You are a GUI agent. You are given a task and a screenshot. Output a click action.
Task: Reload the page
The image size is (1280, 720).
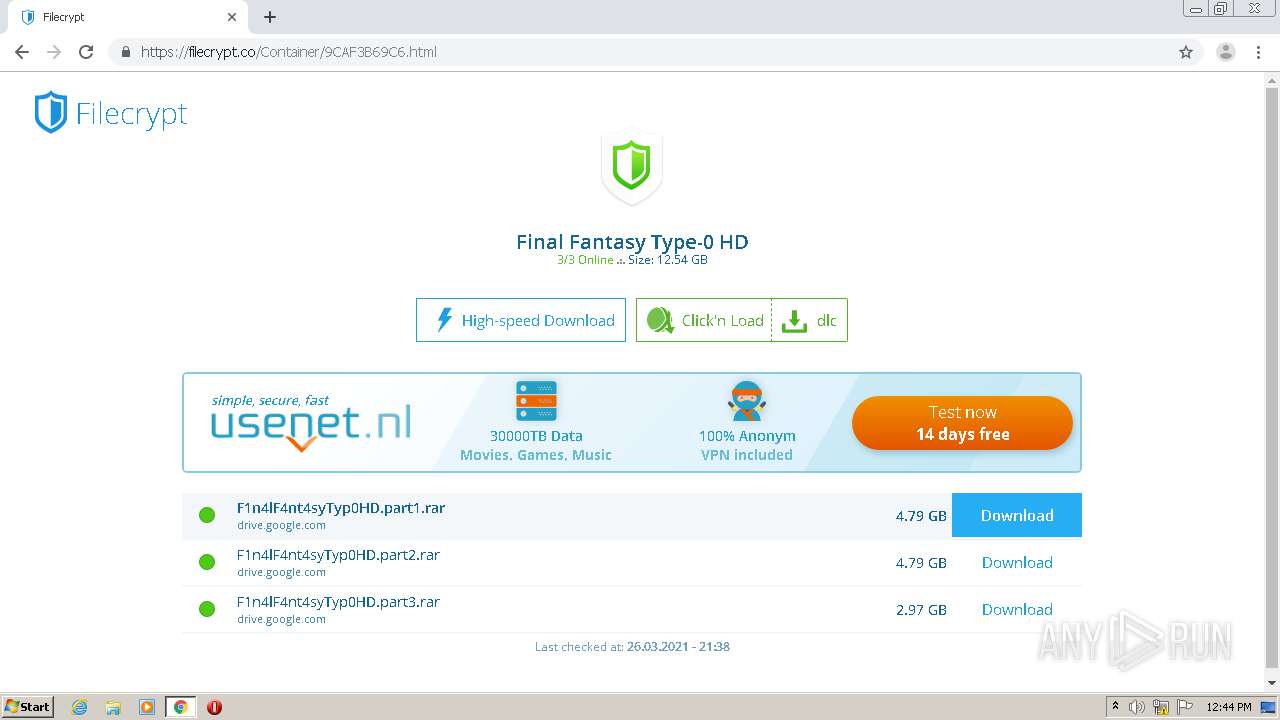click(x=86, y=52)
